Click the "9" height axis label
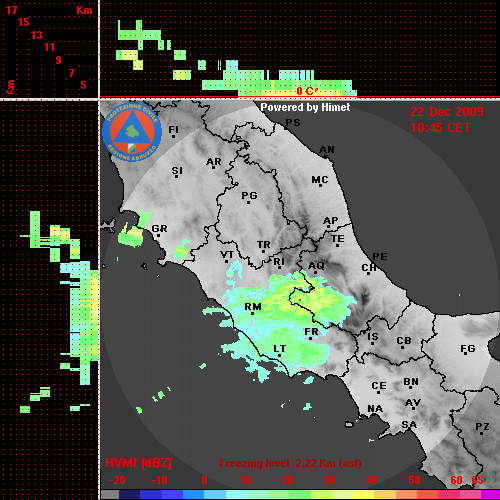Screen dimensions: 500x500 click(x=58, y=60)
